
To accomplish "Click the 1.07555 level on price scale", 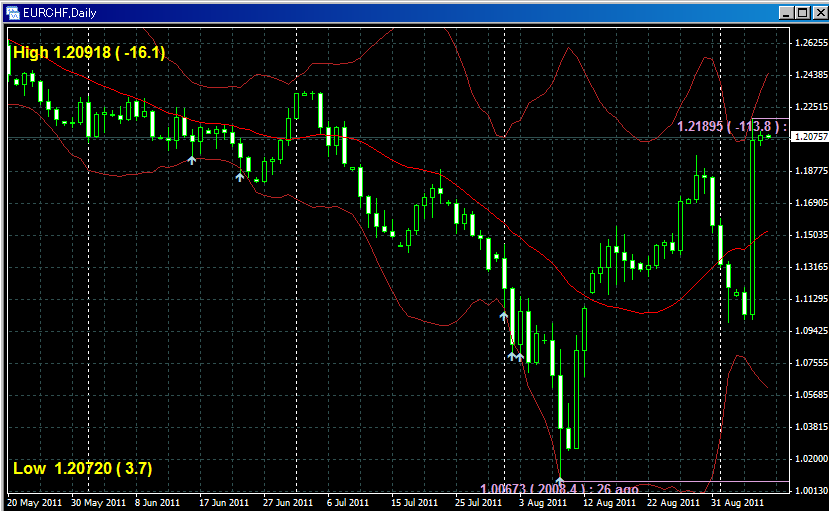I will (x=809, y=363).
